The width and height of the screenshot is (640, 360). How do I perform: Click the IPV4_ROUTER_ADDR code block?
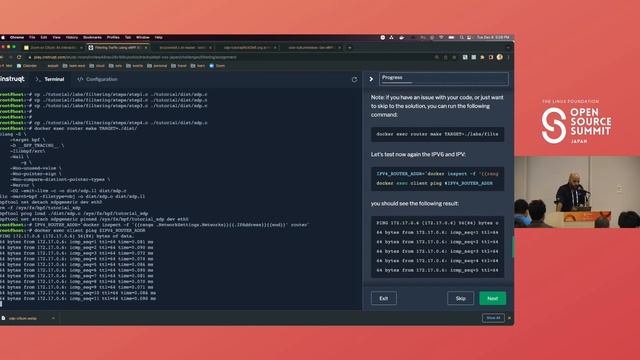(437, 179)
